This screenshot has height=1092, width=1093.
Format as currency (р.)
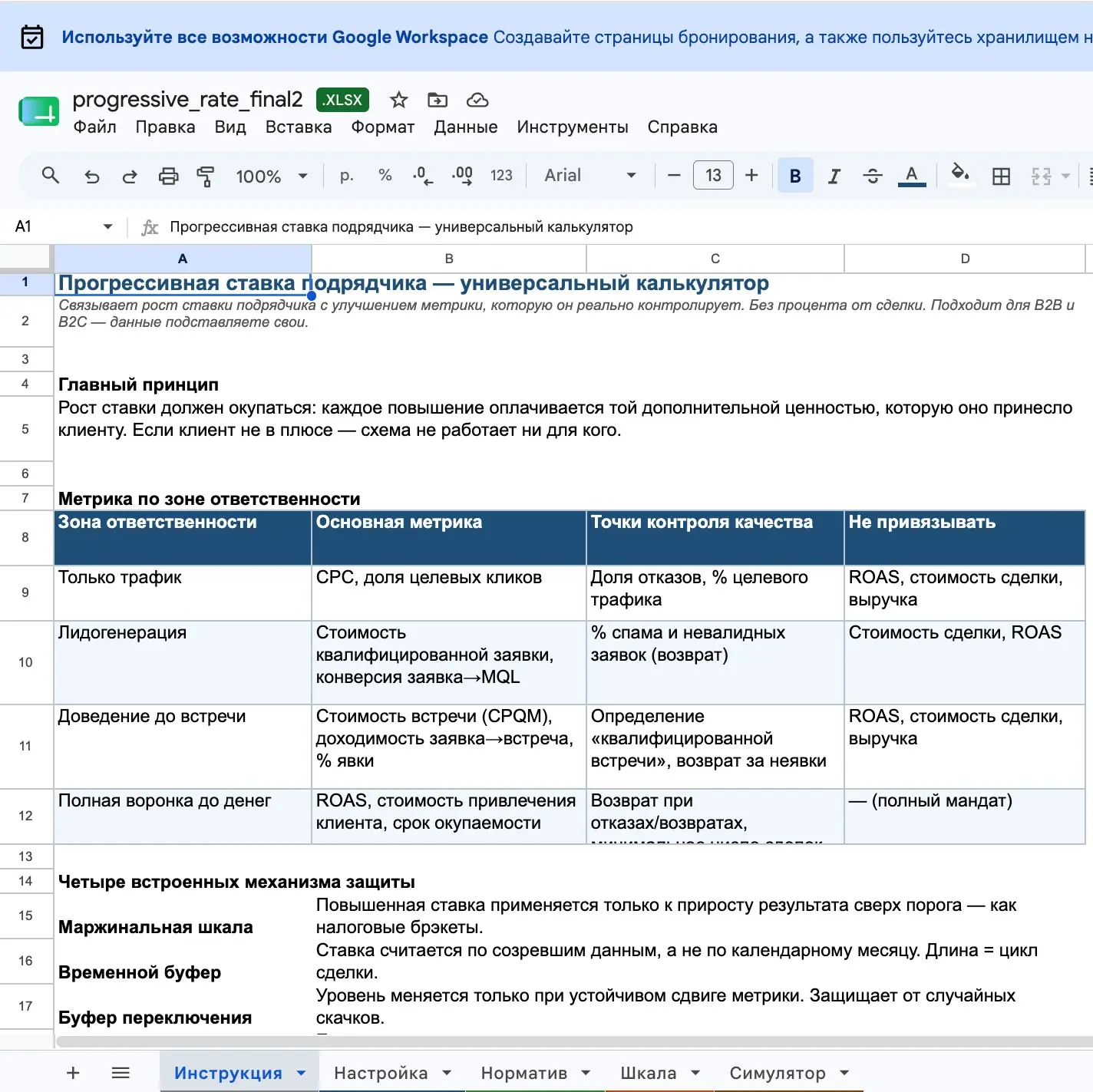click(x=347, y=176)
